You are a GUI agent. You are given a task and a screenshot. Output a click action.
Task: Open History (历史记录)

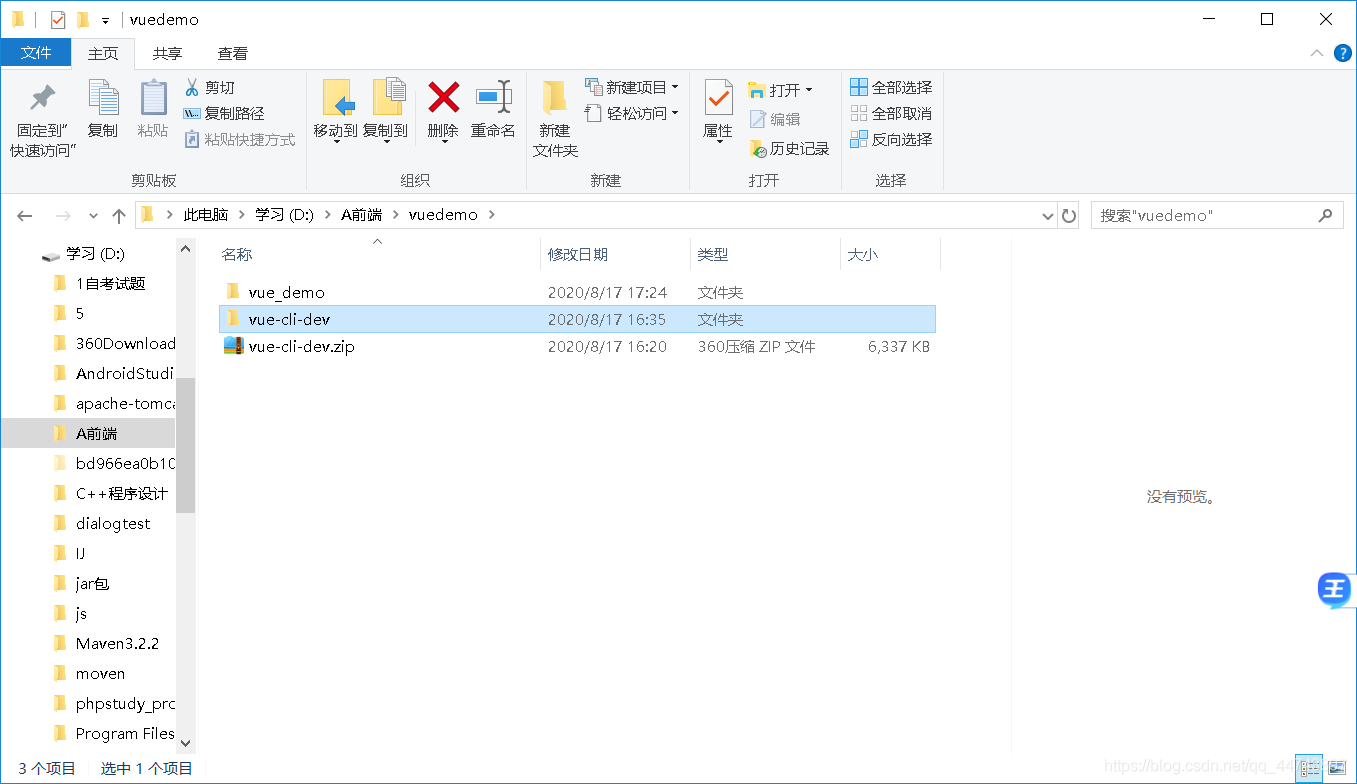[x=789, y=148]
